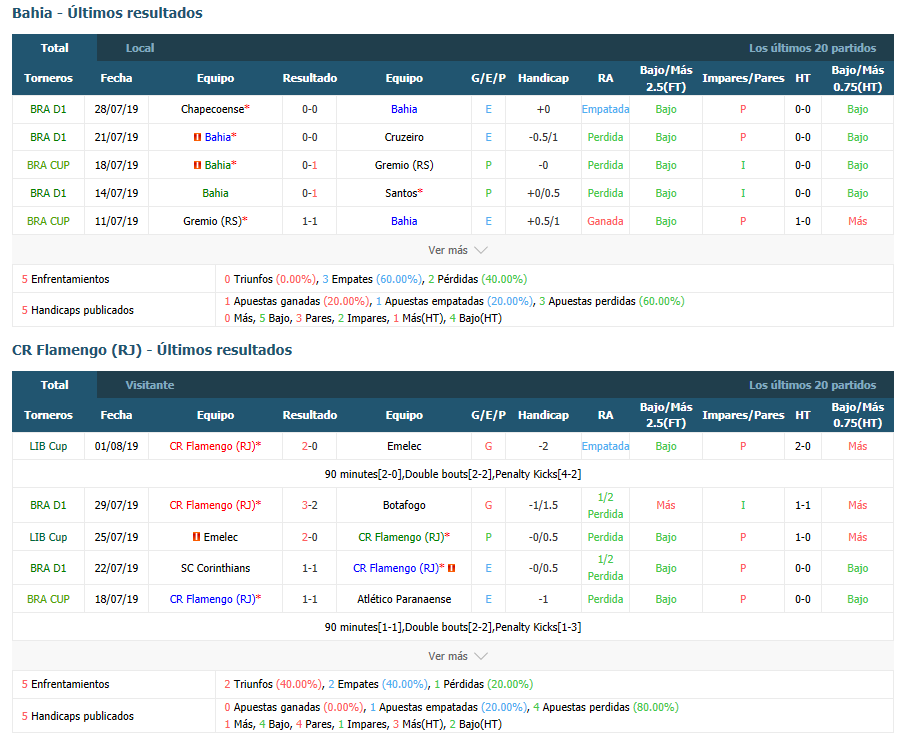Click the Resultado column header in Flamengo table
The height and width of the screenshot is (740, 915).
[309, 415]
